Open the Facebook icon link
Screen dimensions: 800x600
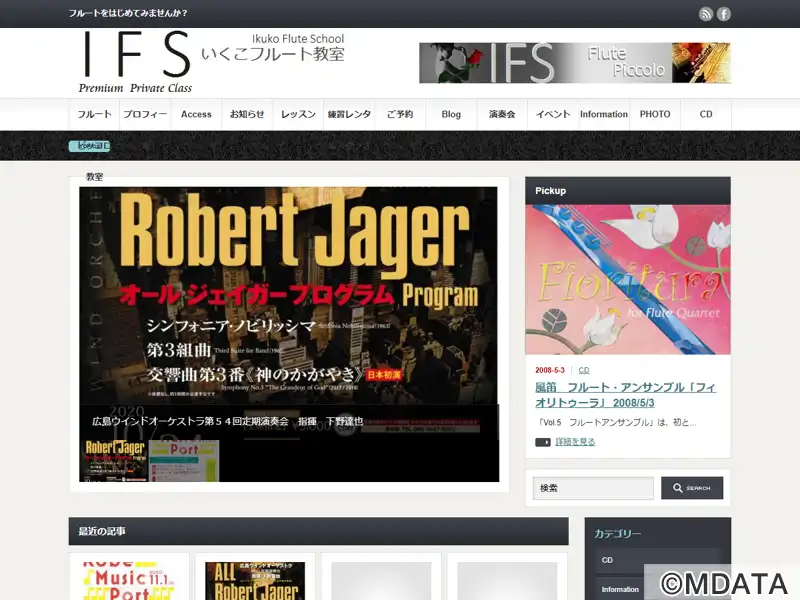(x=724, y=14)
